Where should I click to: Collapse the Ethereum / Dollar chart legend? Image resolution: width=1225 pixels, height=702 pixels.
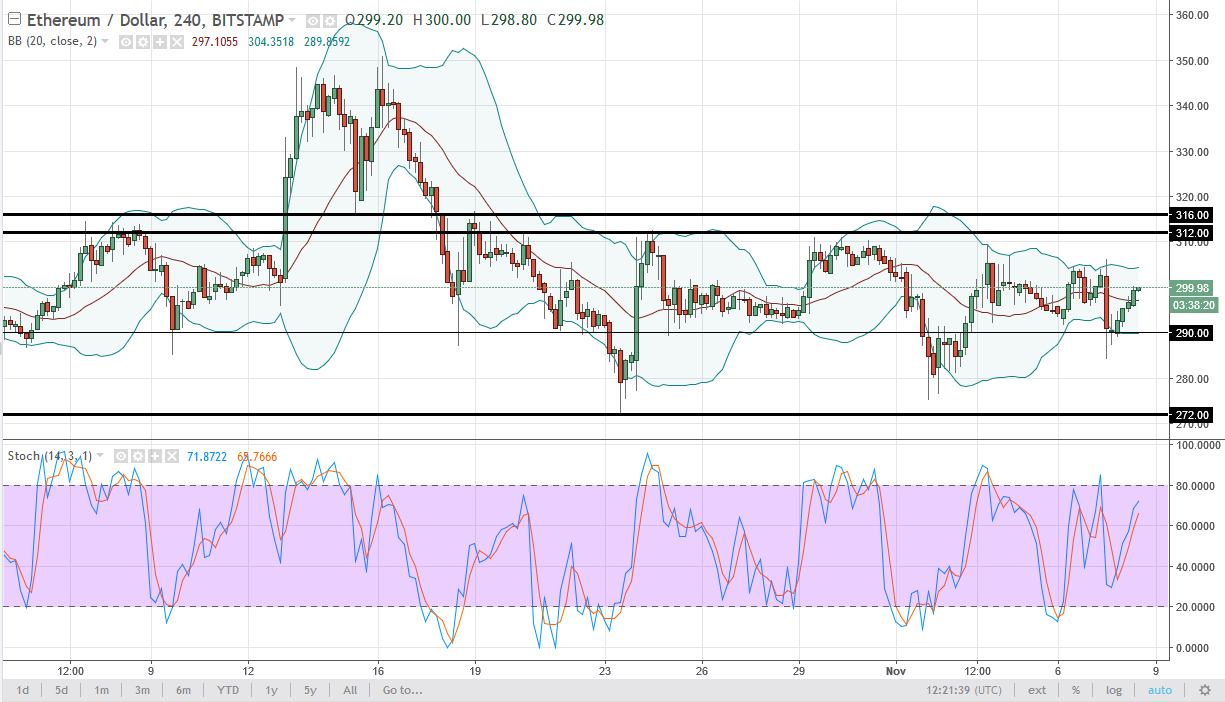click(x=14, y=19)
